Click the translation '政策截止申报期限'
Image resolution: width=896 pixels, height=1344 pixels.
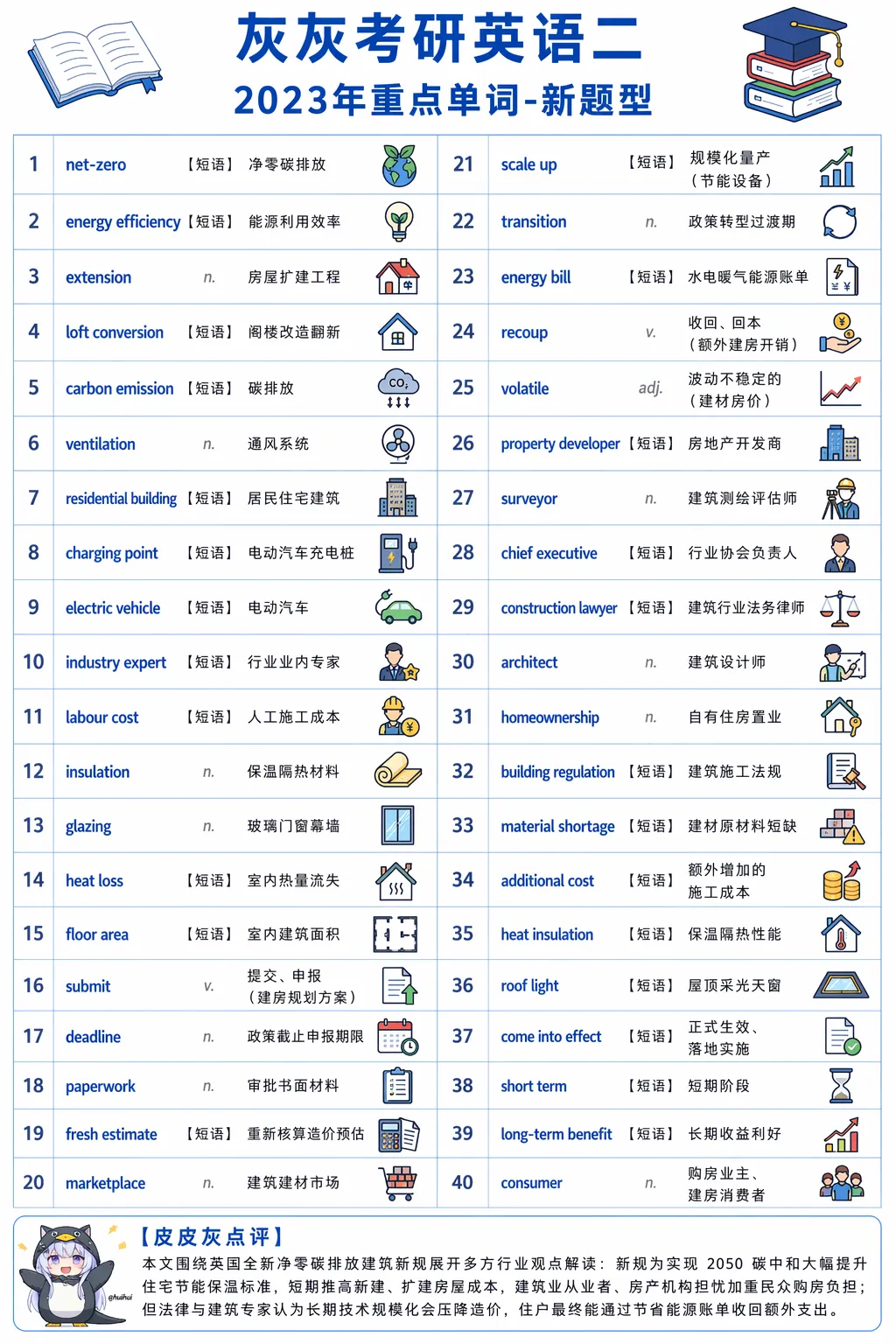[305, 1036]
